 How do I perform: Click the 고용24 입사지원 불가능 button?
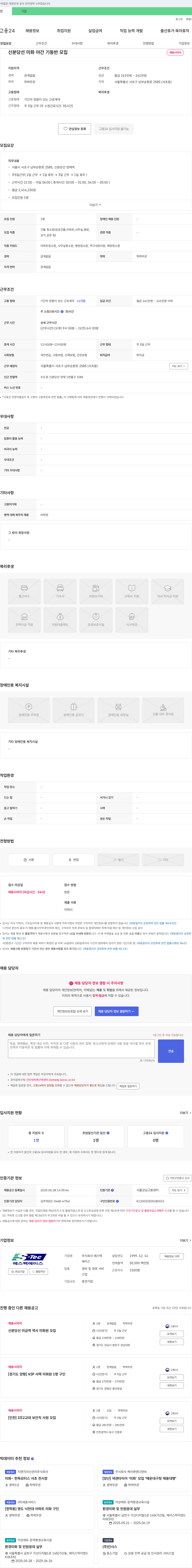click(114, 129)
